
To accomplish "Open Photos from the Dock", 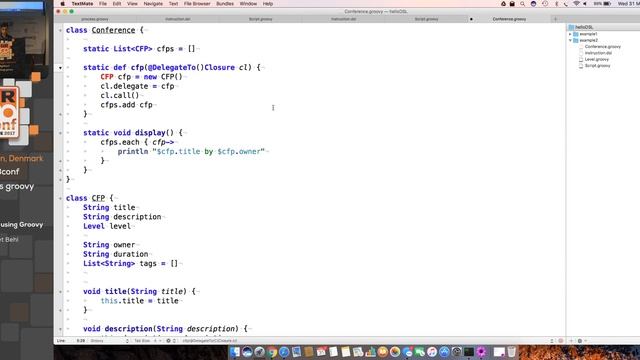I will (395, 352).
